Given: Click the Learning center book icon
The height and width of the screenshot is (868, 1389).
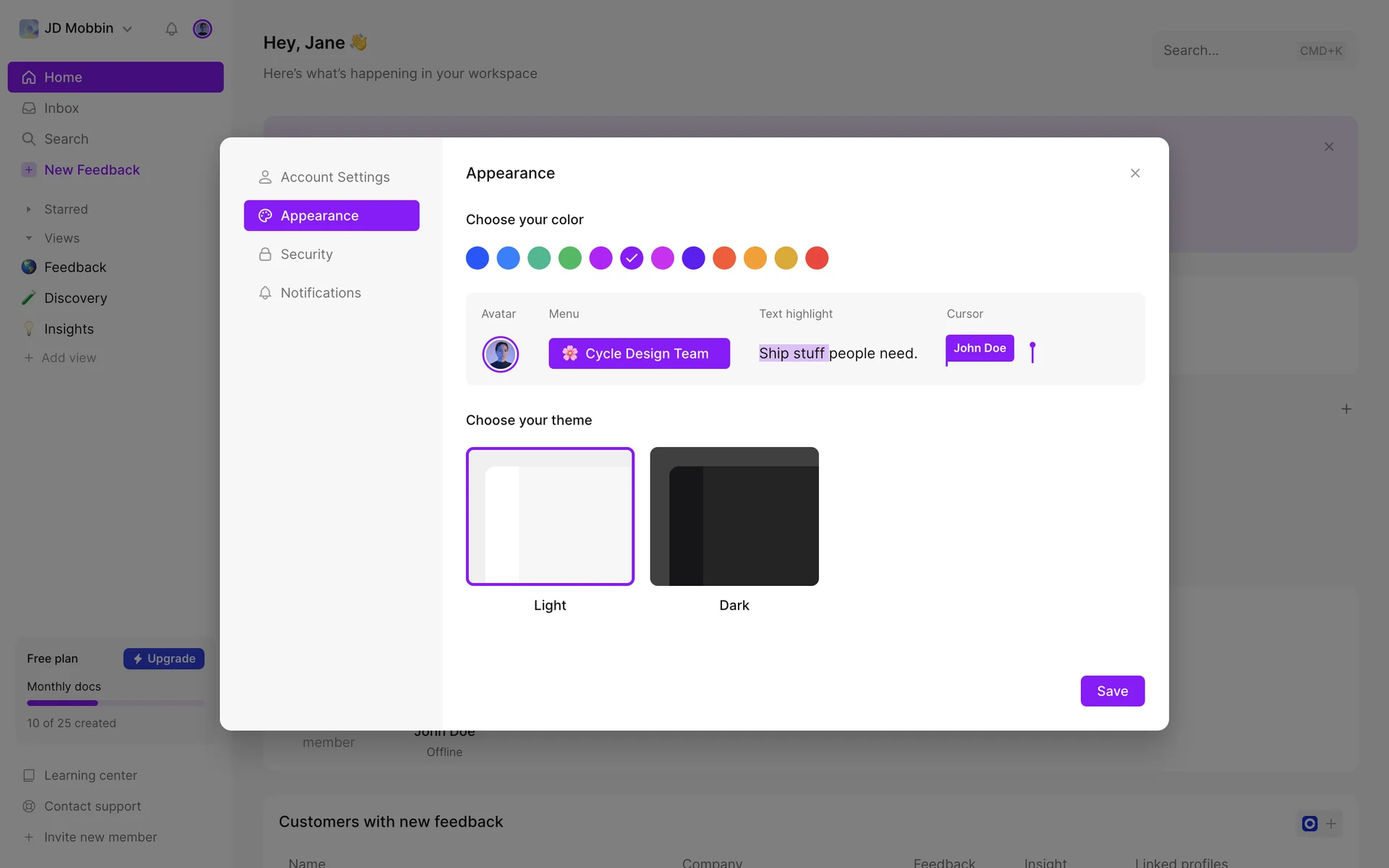Looking at the screenshot, I should click(29, 775).
